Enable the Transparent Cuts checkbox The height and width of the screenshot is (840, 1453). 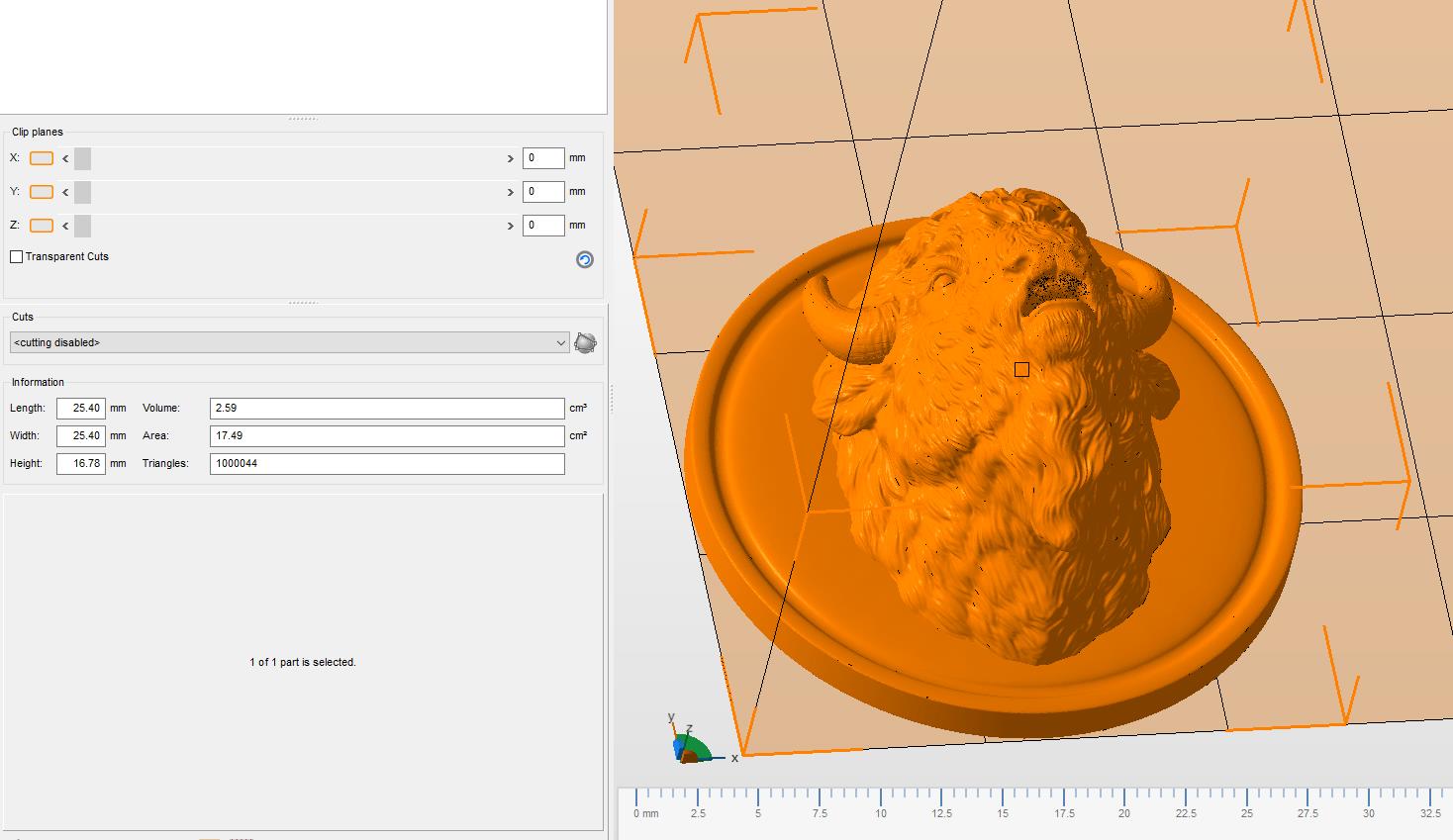(17, 257)
